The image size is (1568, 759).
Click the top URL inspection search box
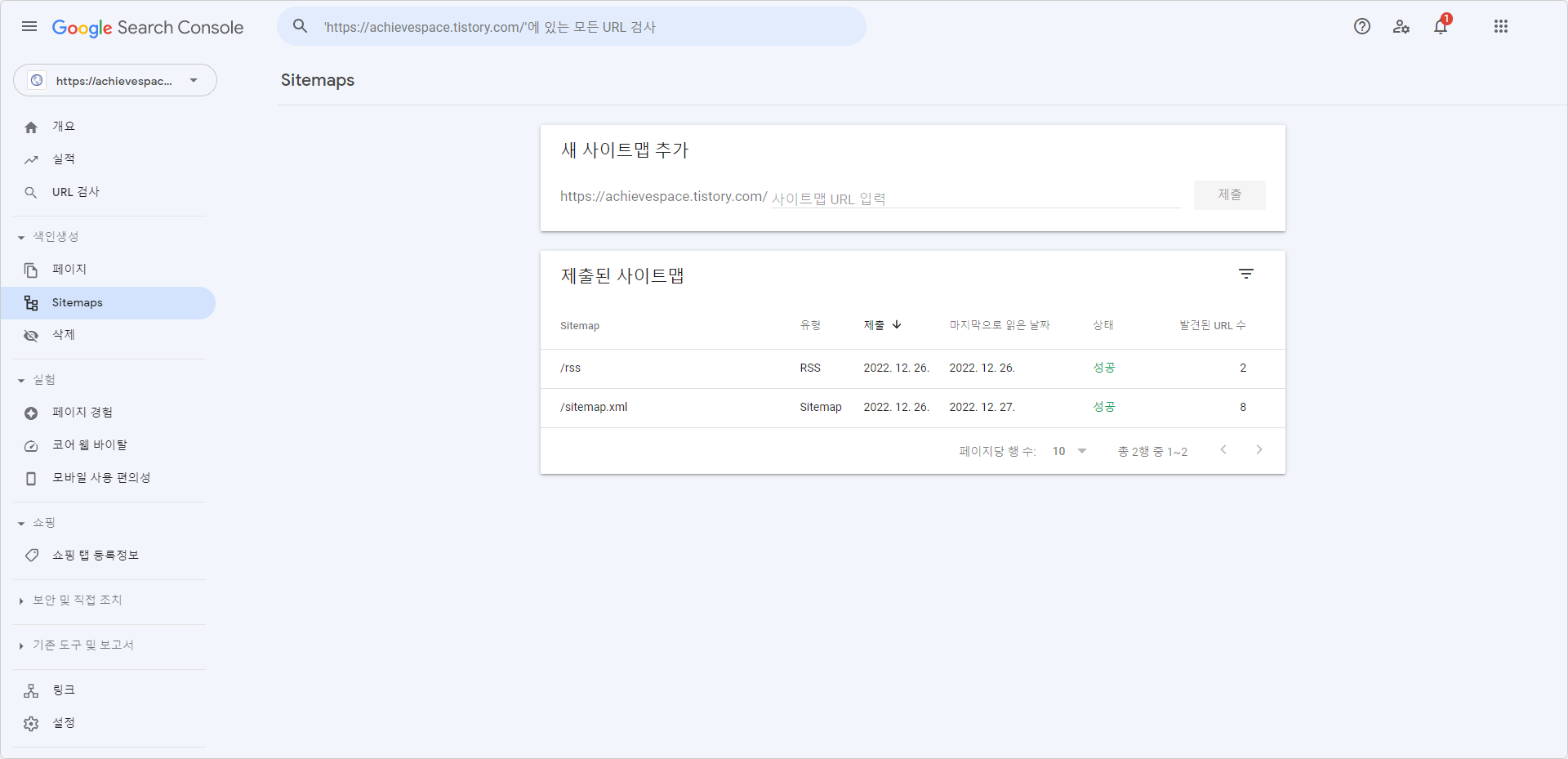(x=572, y=27)
